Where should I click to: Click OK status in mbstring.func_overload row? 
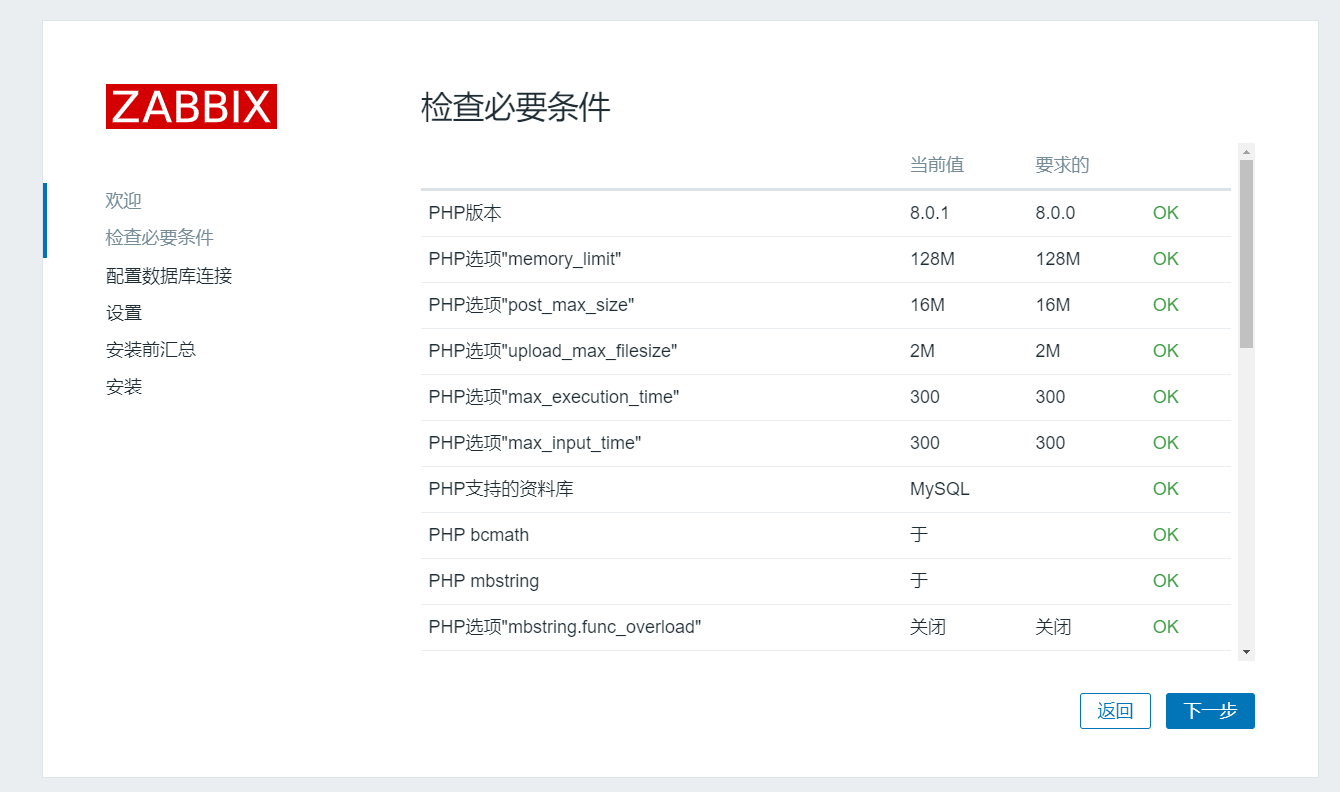tap(1166, 627)
